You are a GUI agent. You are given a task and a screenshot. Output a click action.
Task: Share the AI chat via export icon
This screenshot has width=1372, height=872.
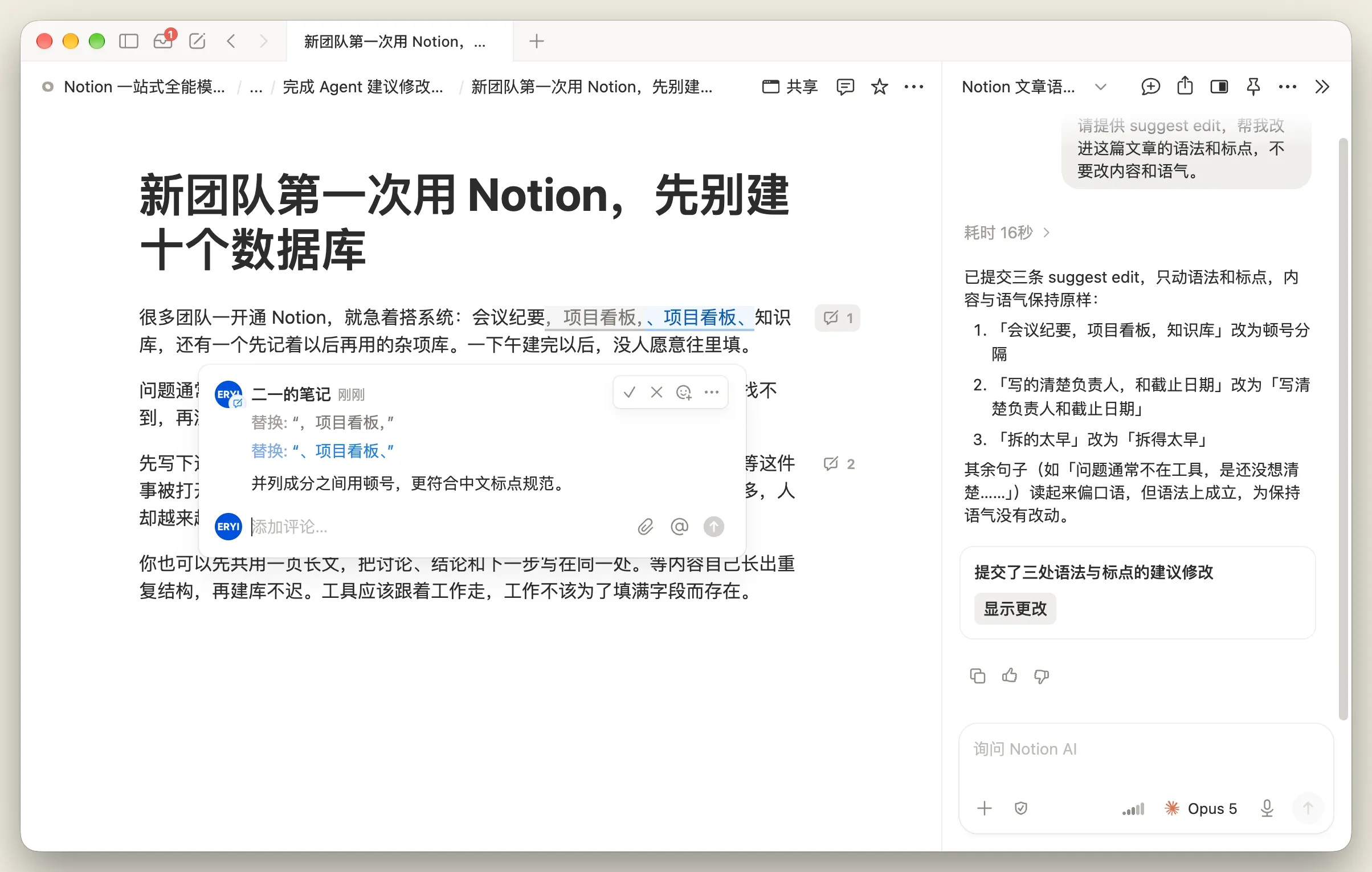(x=1185, y=86)
